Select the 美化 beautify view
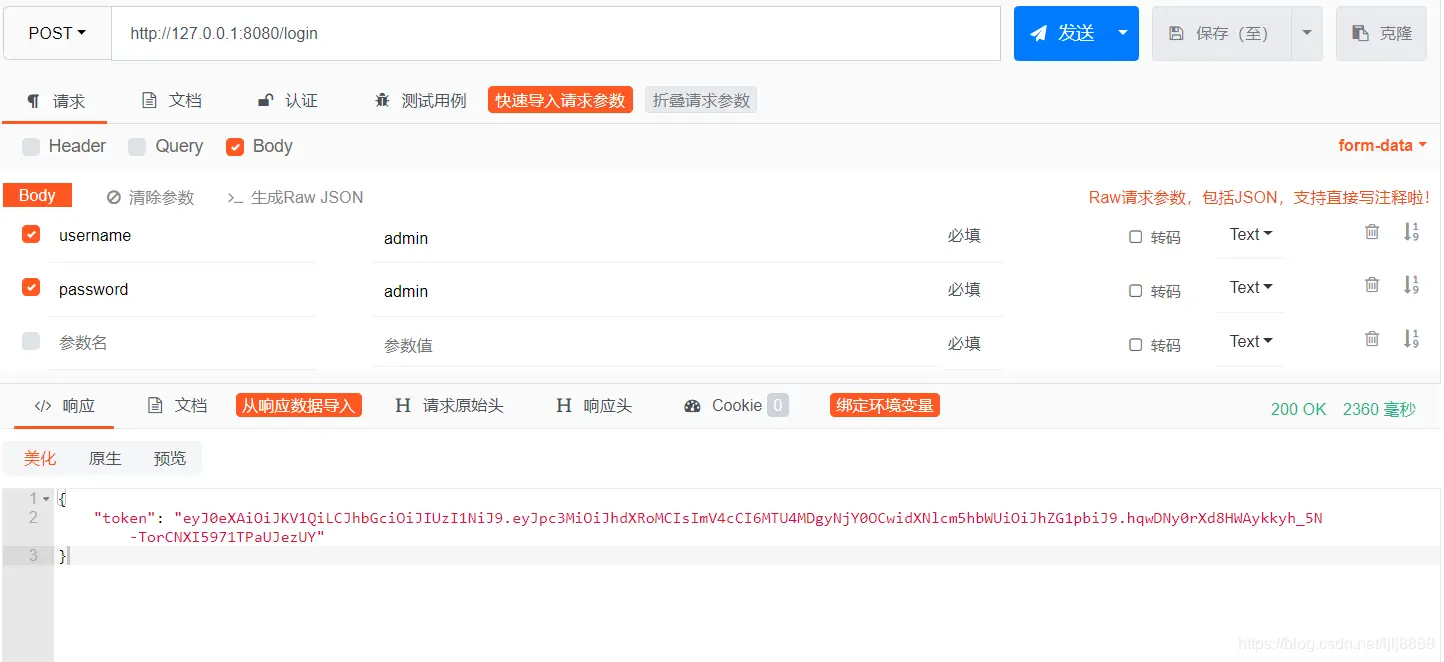This screenshot has width=1444, height=662. coord(40,458)
